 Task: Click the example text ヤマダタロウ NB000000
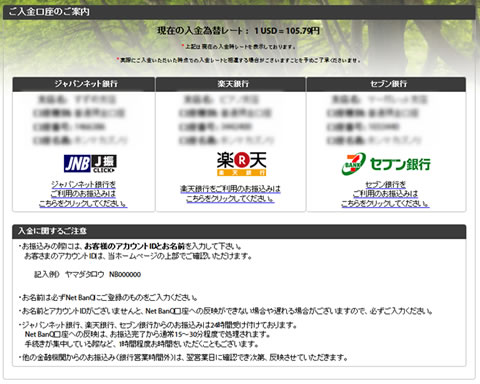pyautogui.click(x=103, y=274)
